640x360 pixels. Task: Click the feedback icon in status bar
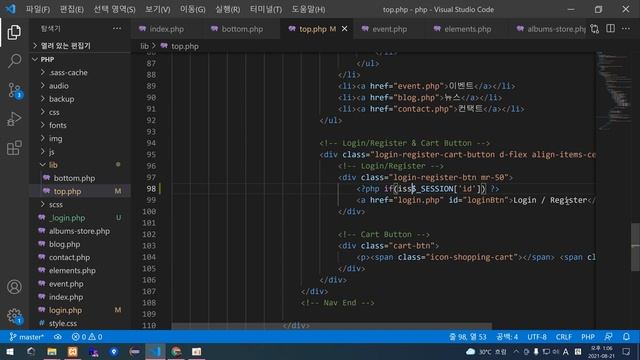608,337
